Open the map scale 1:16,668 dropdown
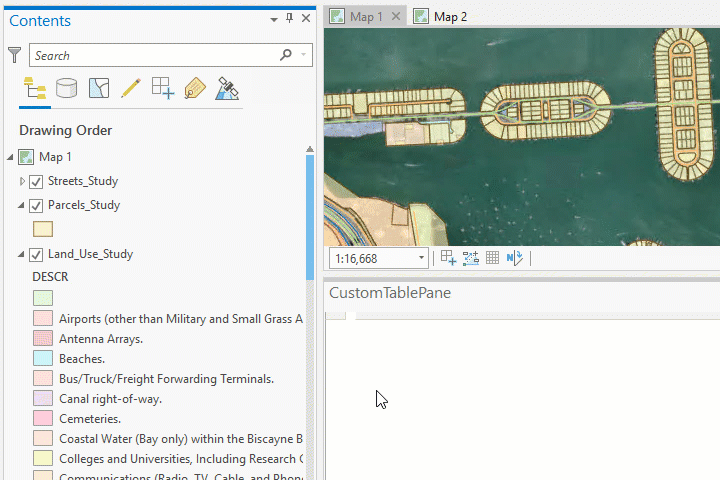The height and width of the screenshot is (480, 720). (421, 258)
